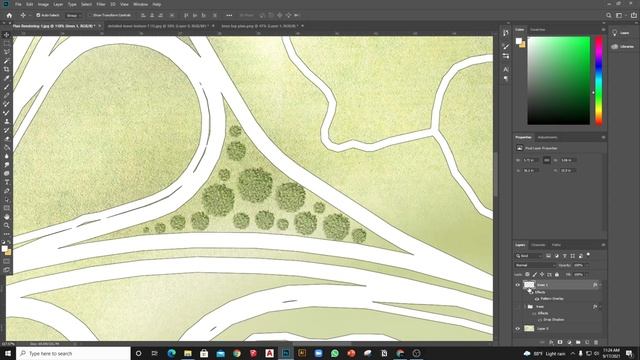Click the Windows search box

[x=73, y=353]
